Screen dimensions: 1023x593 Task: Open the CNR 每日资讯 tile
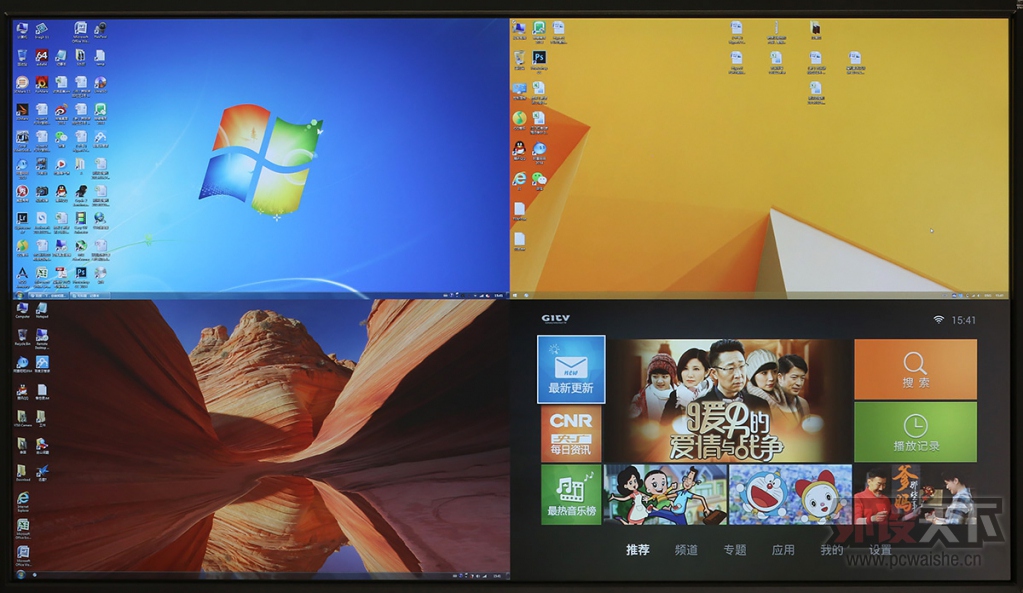(571, 433)
